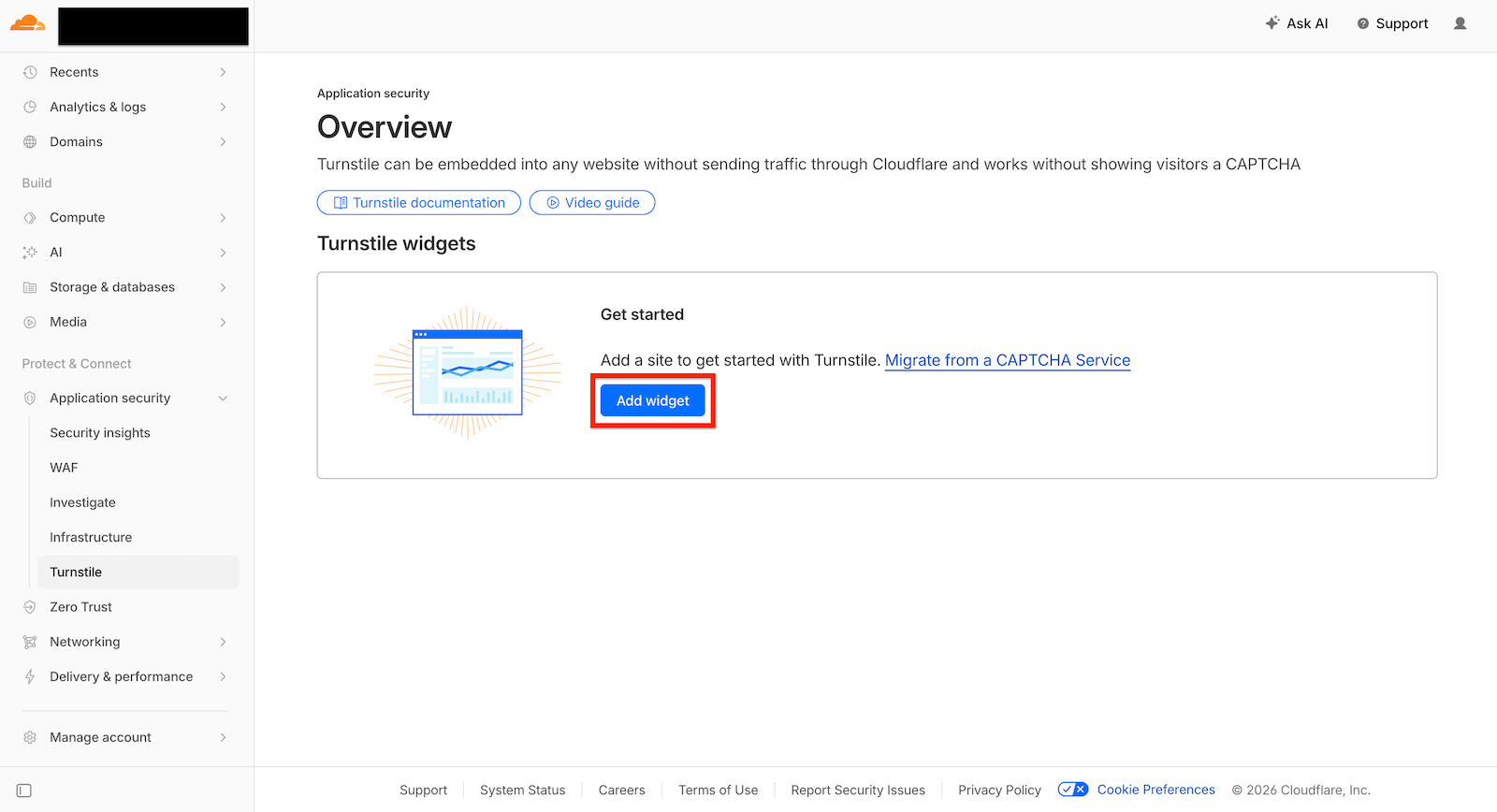The height and width of the screenshot is (812, 1497).
Task: Toggle the Cookie Preferences privacy switch icon
Action: click(1072, 790)
